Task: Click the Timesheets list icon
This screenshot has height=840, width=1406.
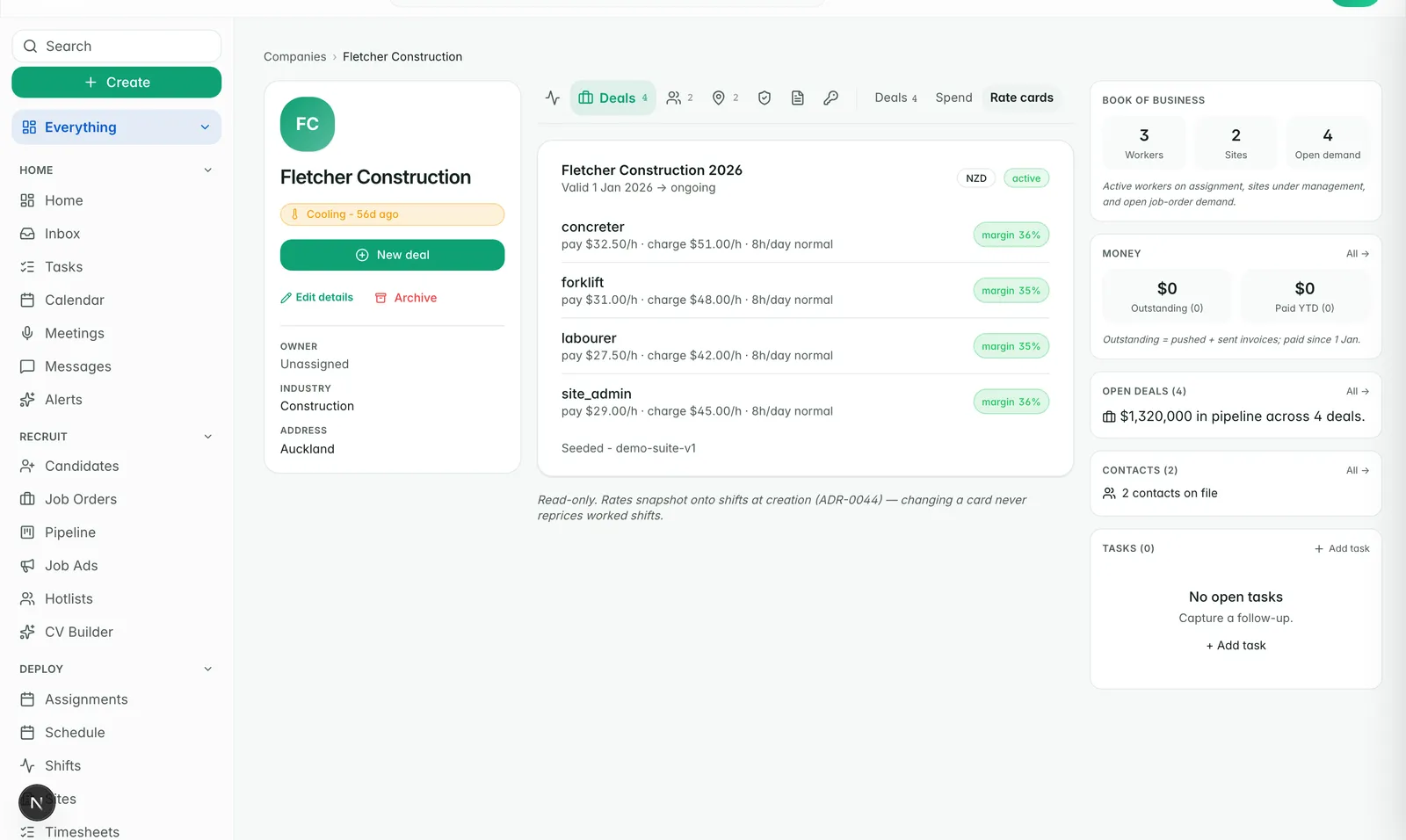Action: point(27,832)
